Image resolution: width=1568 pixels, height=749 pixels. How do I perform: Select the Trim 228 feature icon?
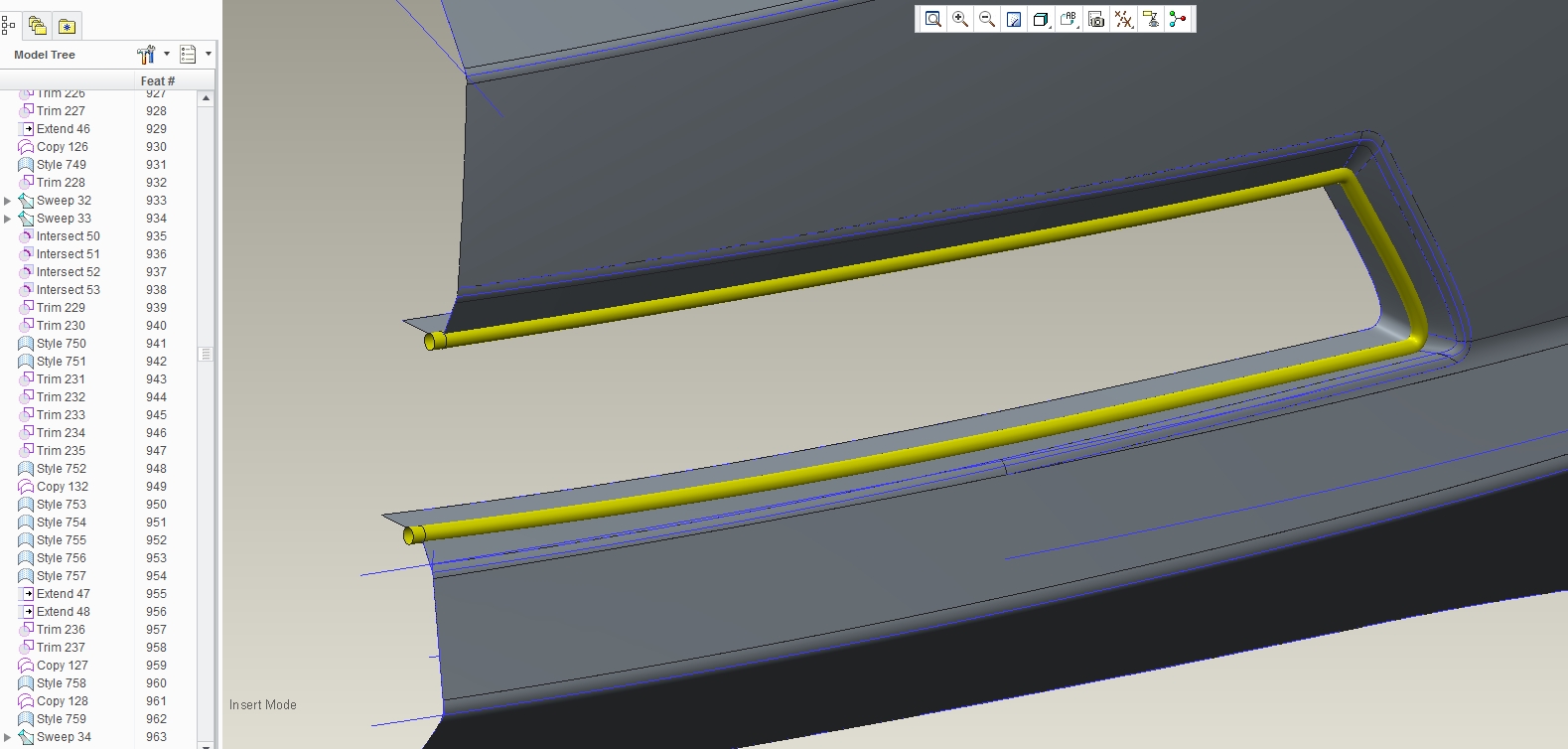27,183
